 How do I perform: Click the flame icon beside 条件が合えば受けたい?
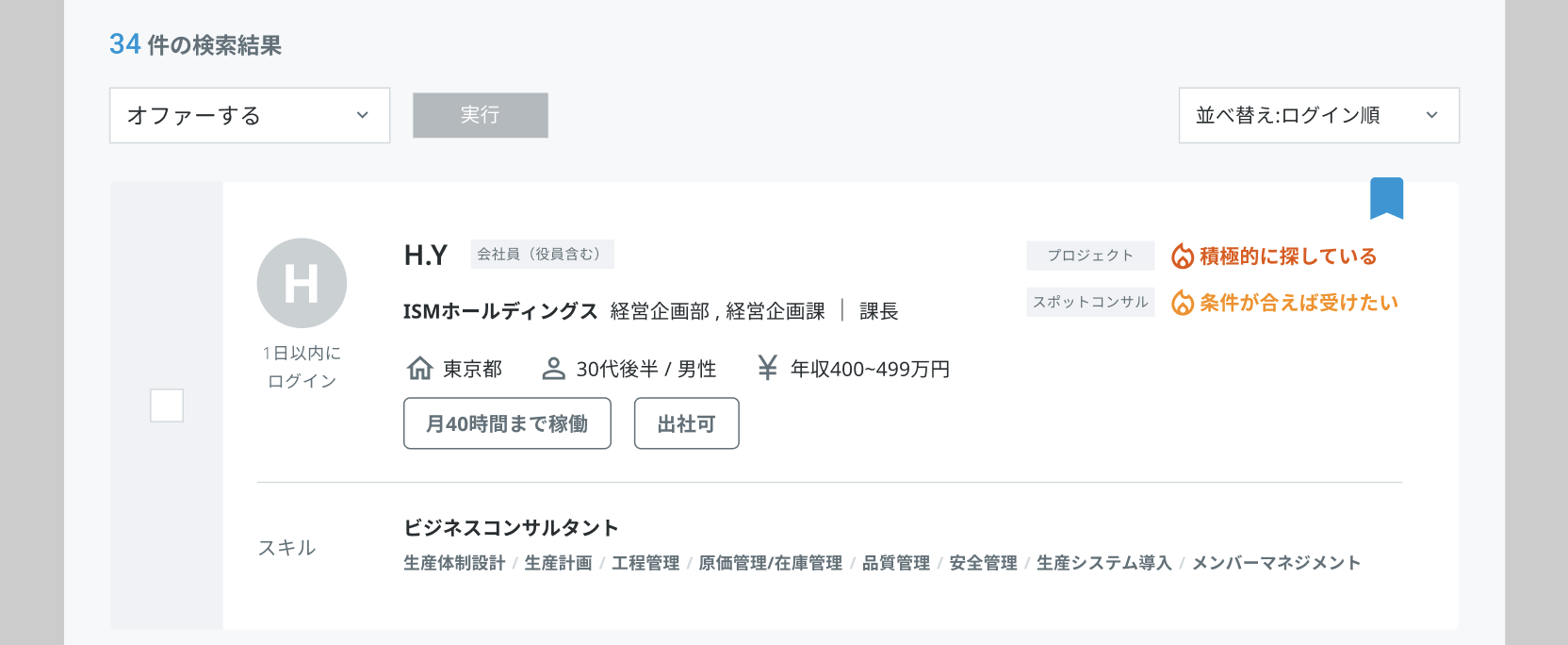1182,303
